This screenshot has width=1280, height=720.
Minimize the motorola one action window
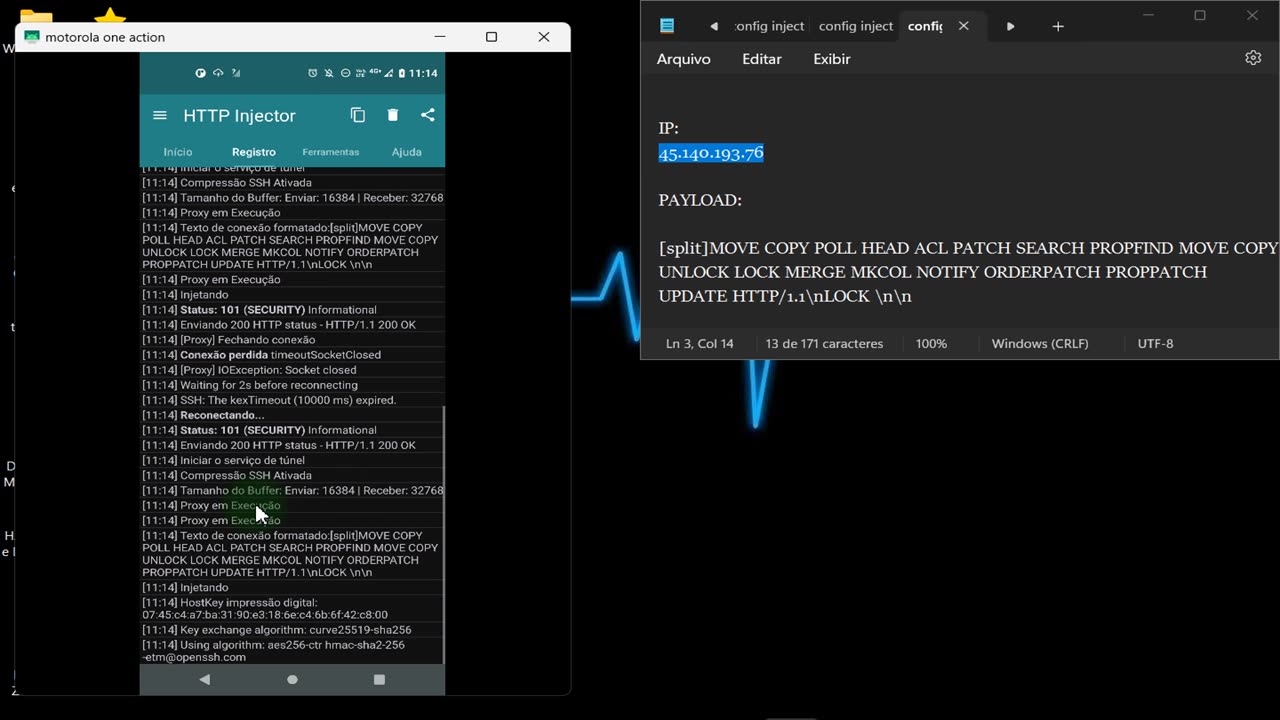439,37
